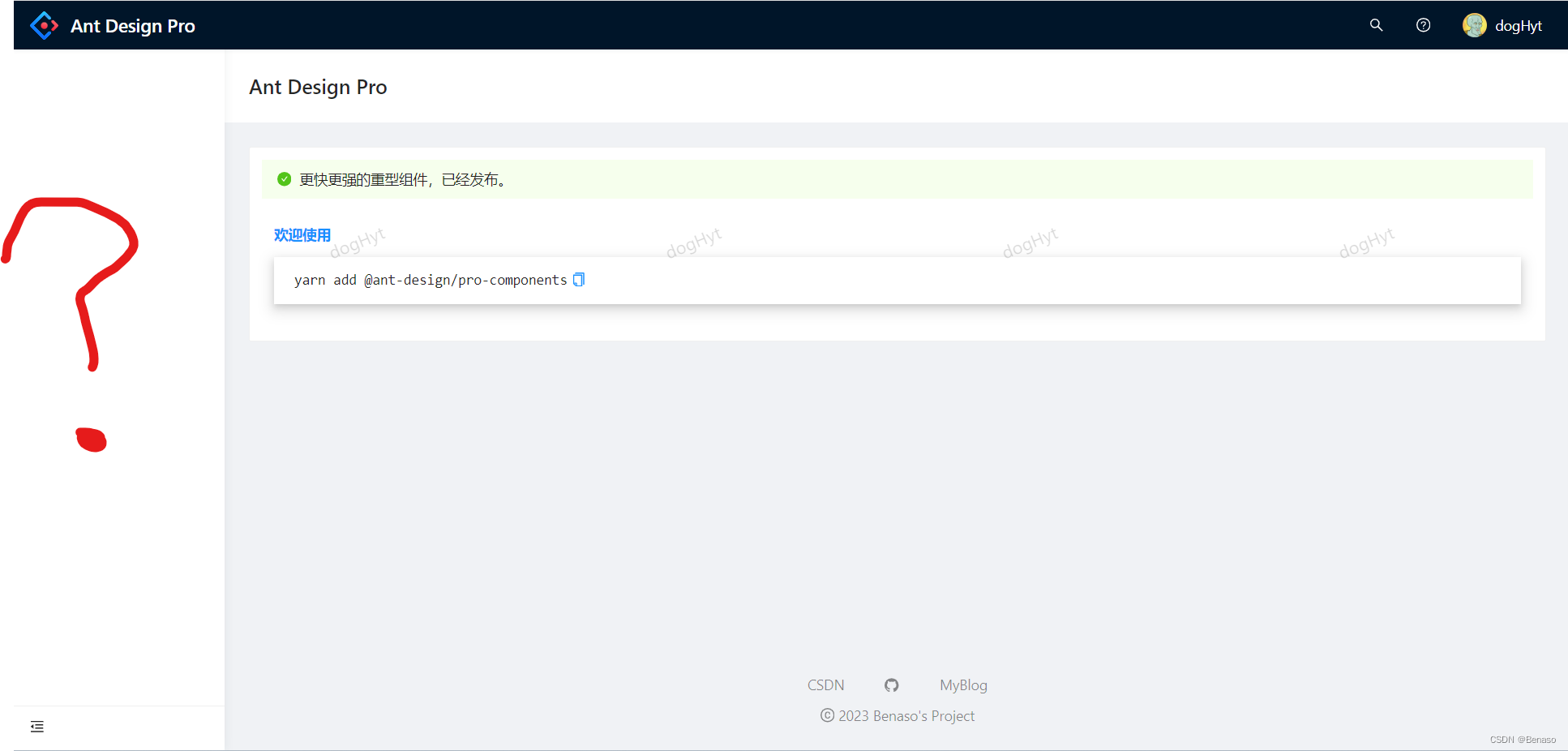Select the yarn add @ant-design/pro-components text
The width and height of the screenshot is (1568, 751).
pyautogui.click(x=431, y=280)
